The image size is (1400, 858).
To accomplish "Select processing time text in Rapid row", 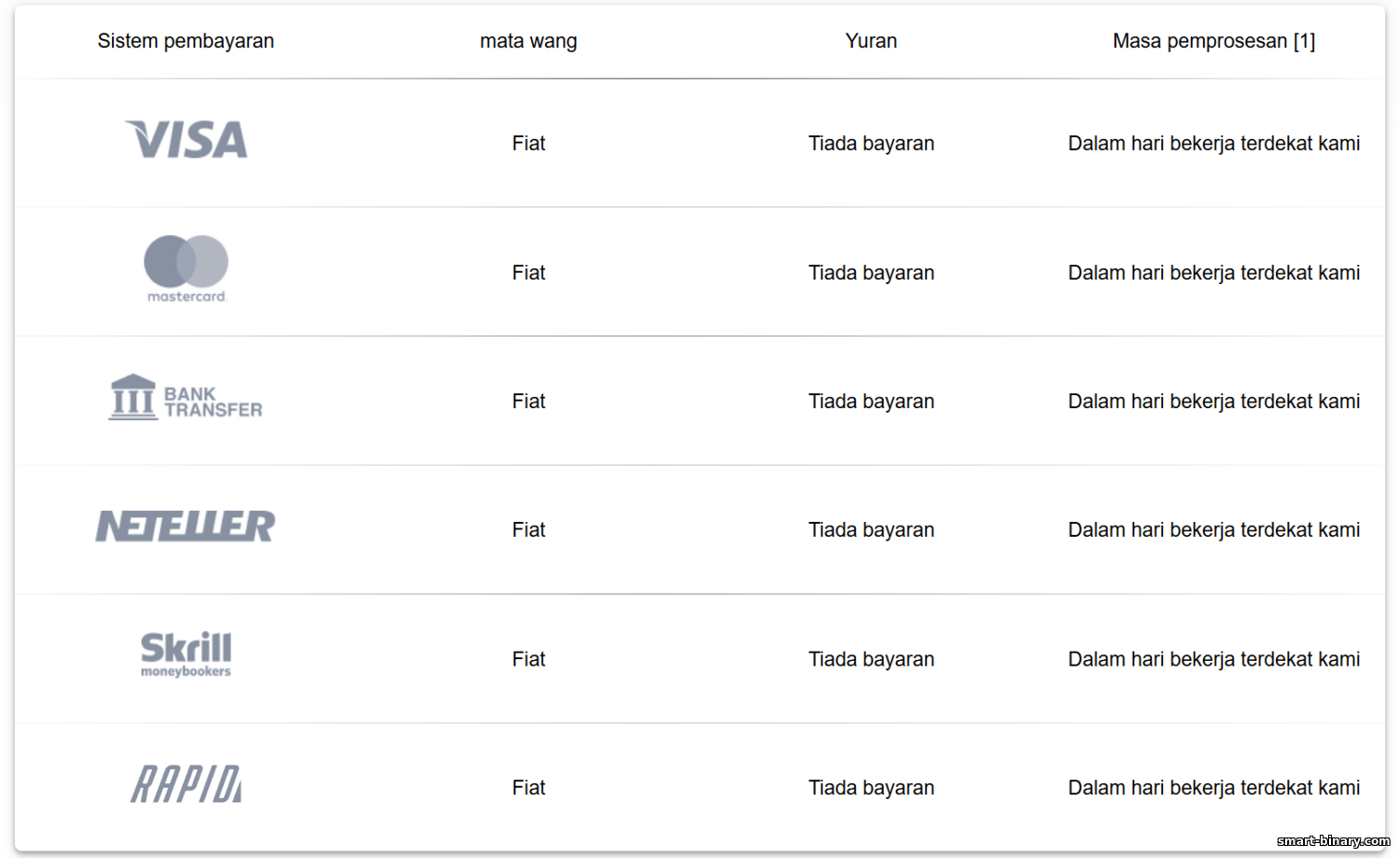I will click(x=1213, y=788).
